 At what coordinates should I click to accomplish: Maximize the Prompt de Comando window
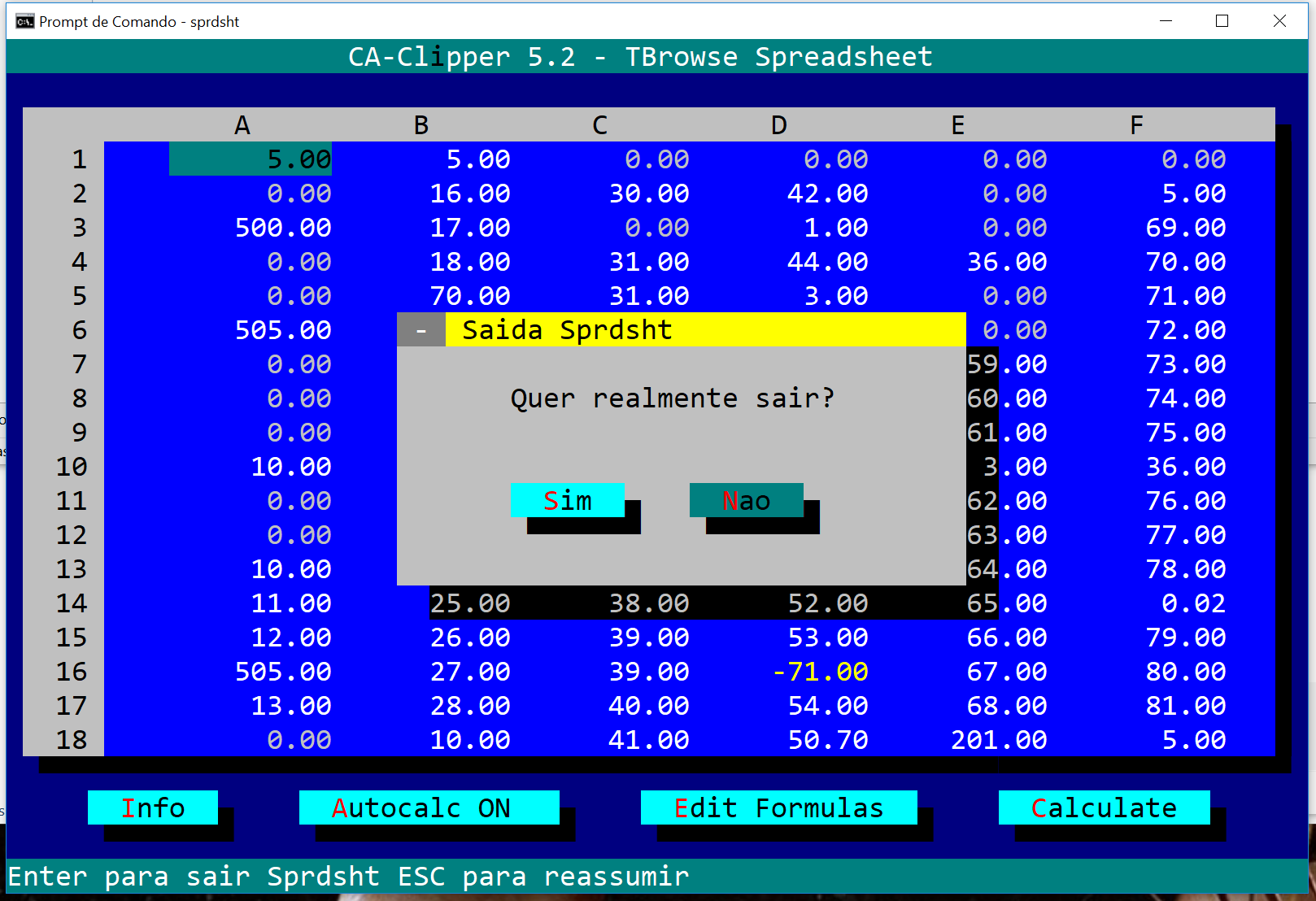pyautogui.click(x=1222, y=21)
